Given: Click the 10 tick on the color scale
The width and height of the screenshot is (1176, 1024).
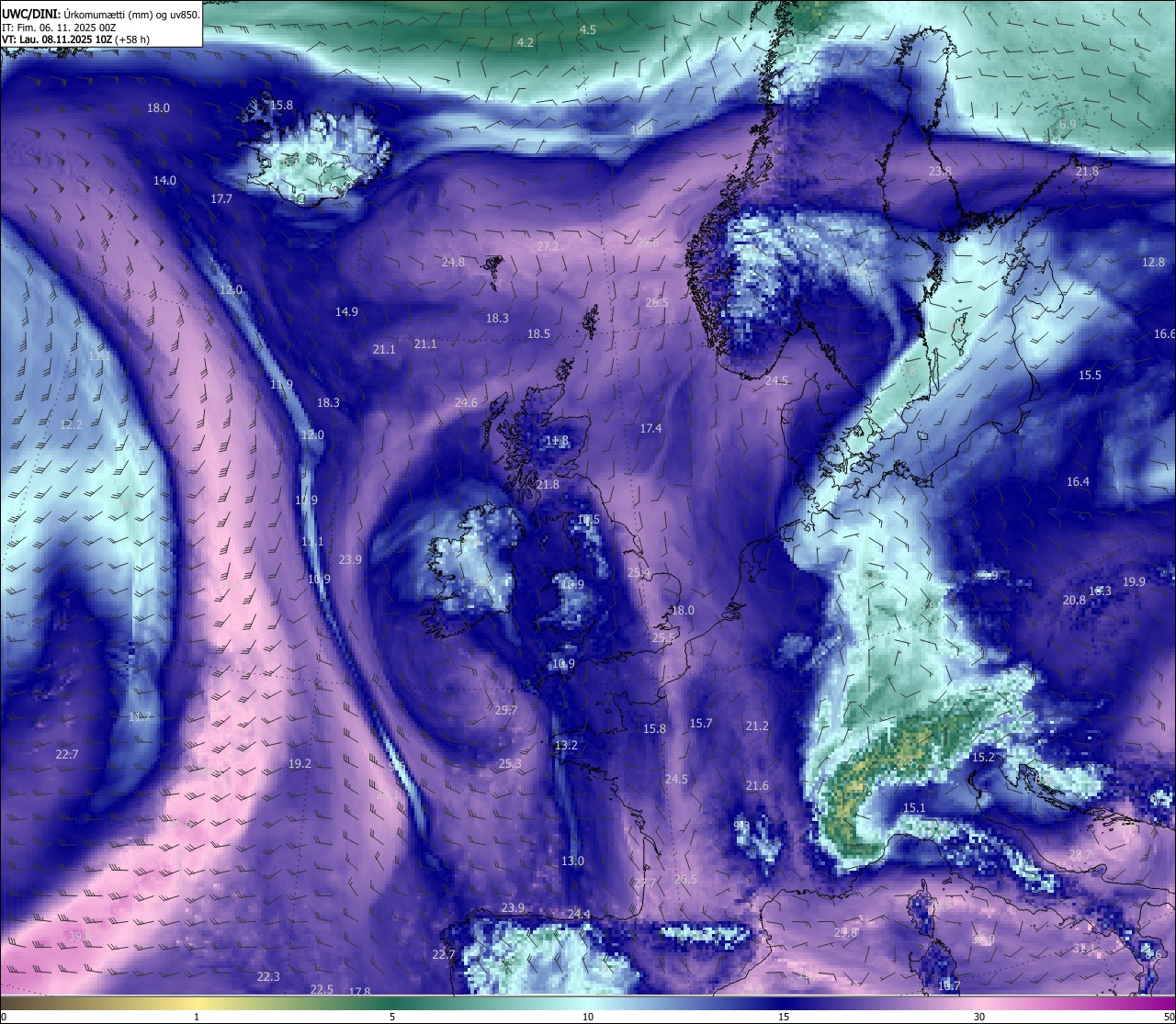Looking at the screenshot, I should pos(588,1017).
